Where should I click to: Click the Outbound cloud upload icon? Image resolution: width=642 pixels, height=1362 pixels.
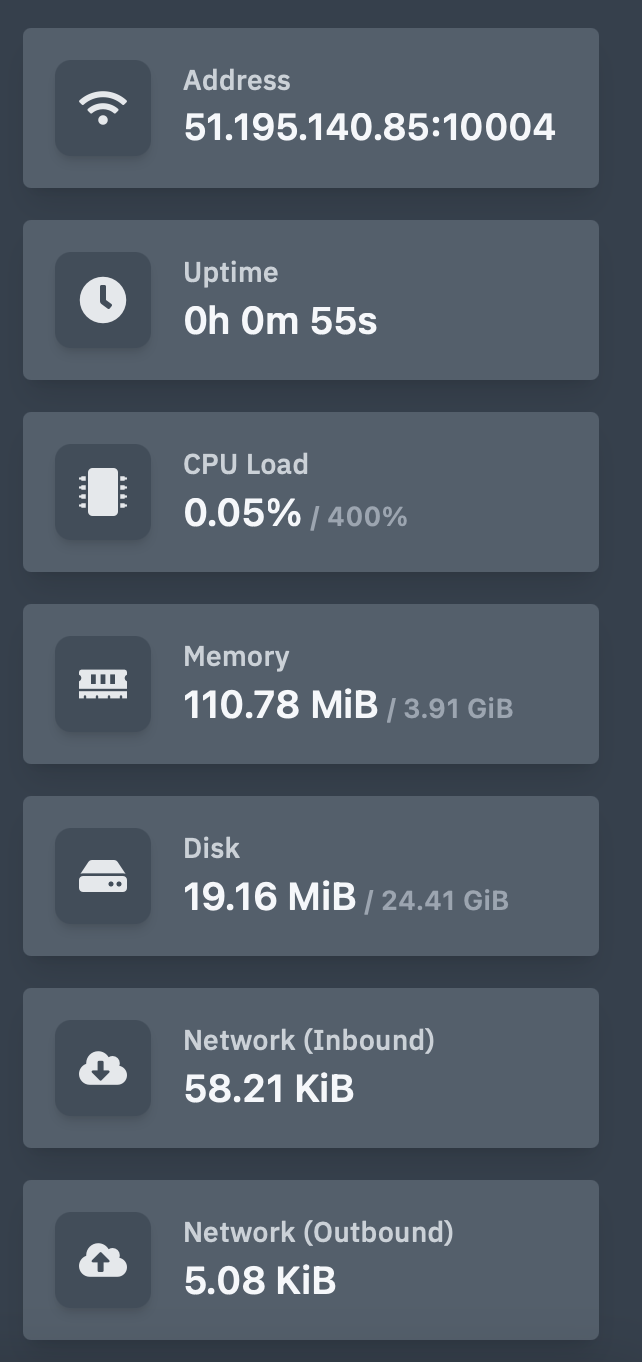click(x=103, y=1260)
